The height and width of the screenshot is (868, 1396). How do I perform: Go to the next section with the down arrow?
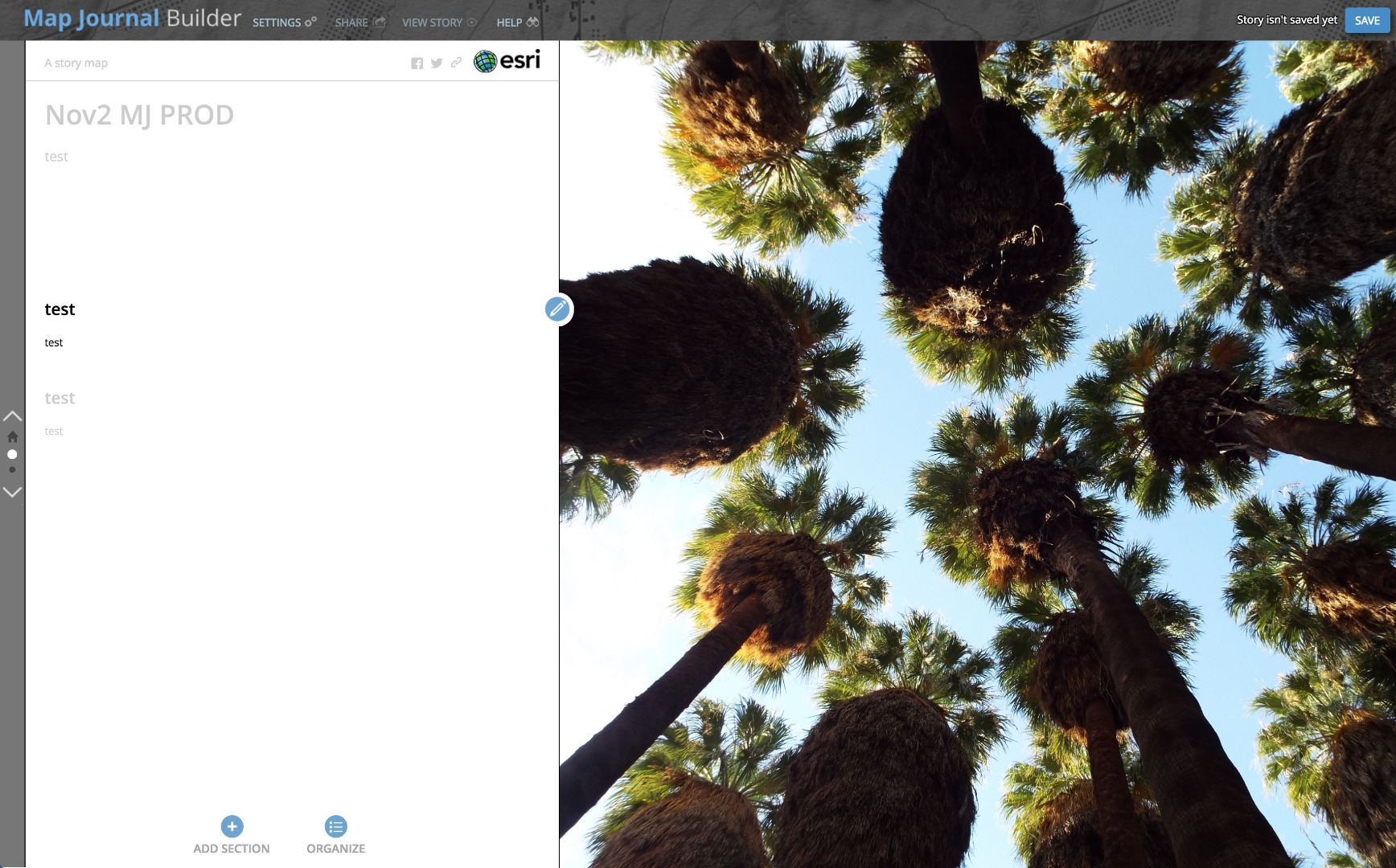coord(12,492)
